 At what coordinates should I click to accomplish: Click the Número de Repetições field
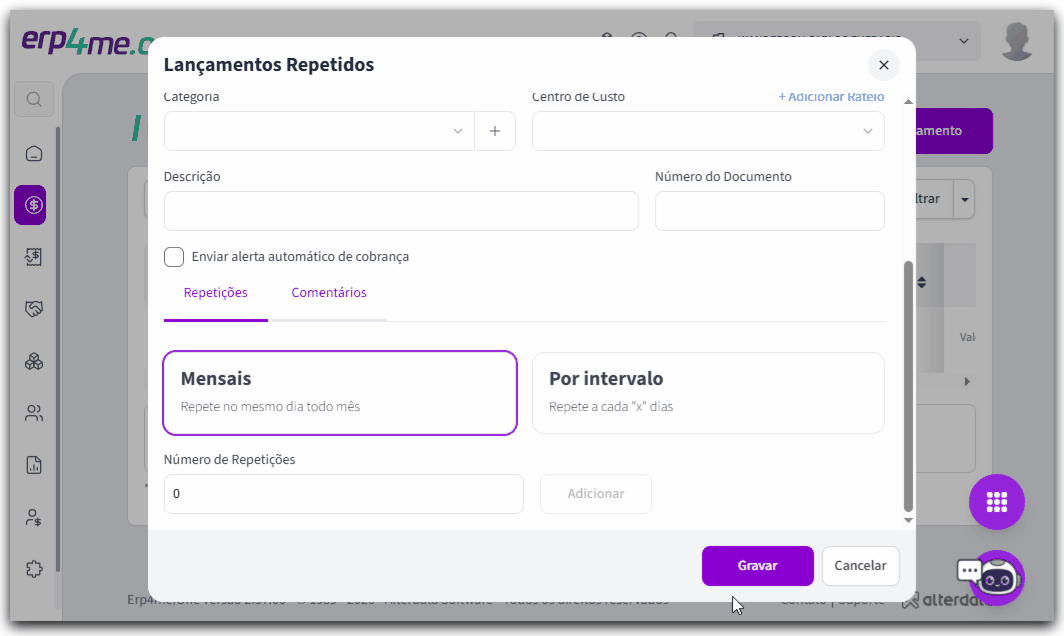[343, 493]
